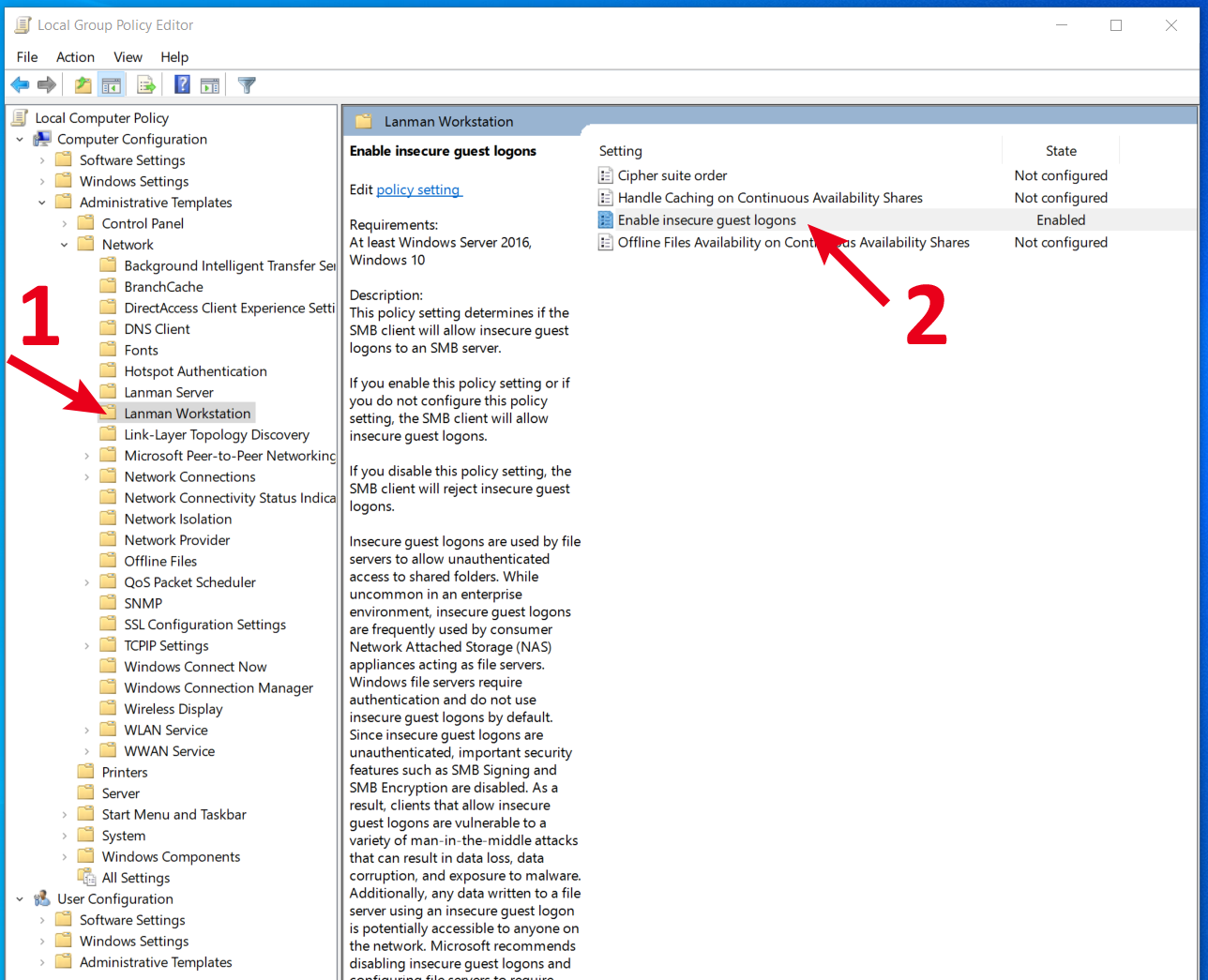Open Help via the question mark icon
Viewport: 1208px width, 980px height.
[x=181, y=84]
